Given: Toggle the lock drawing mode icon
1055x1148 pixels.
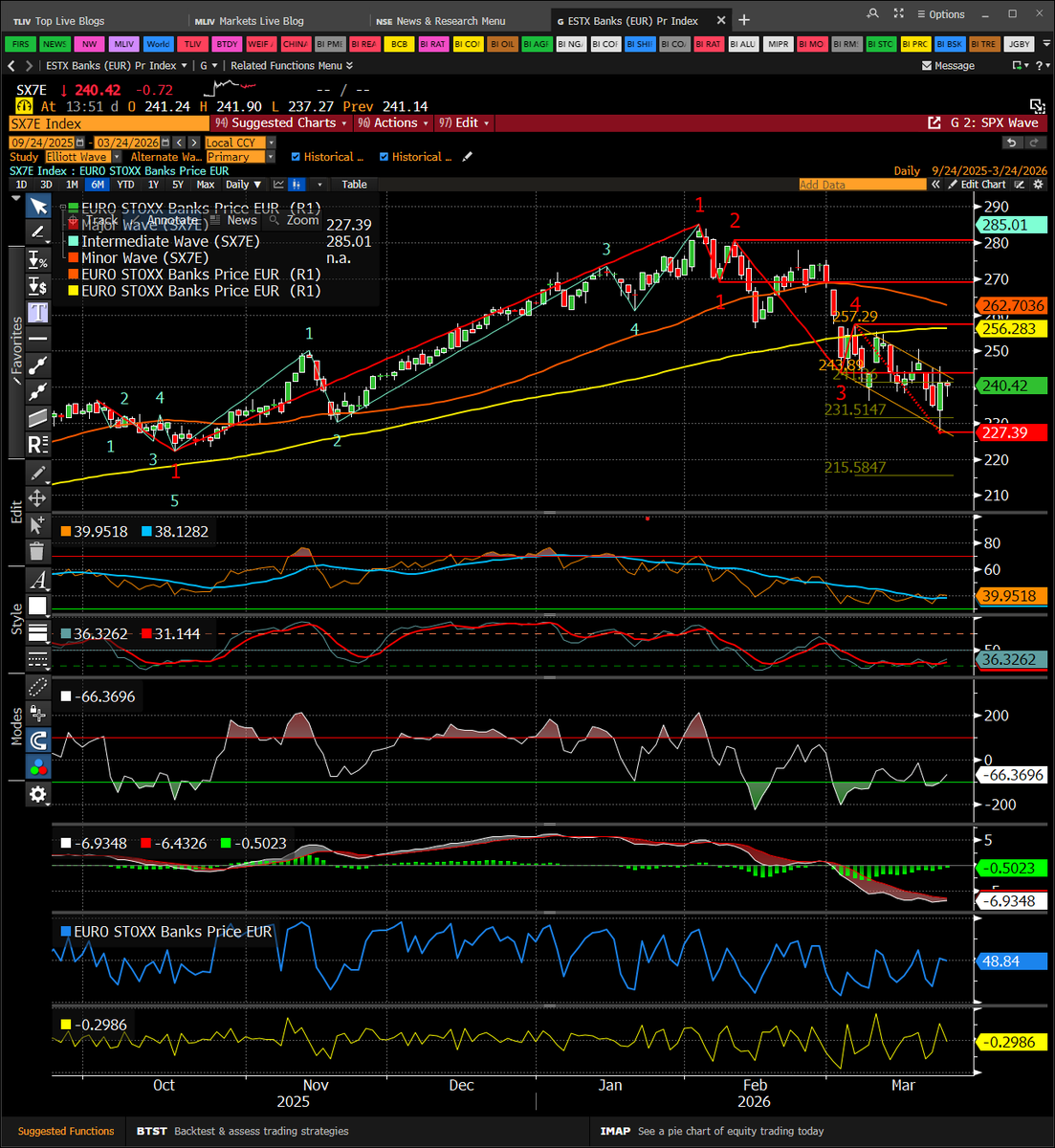Looking at the screenshot, I should [37, 713].
